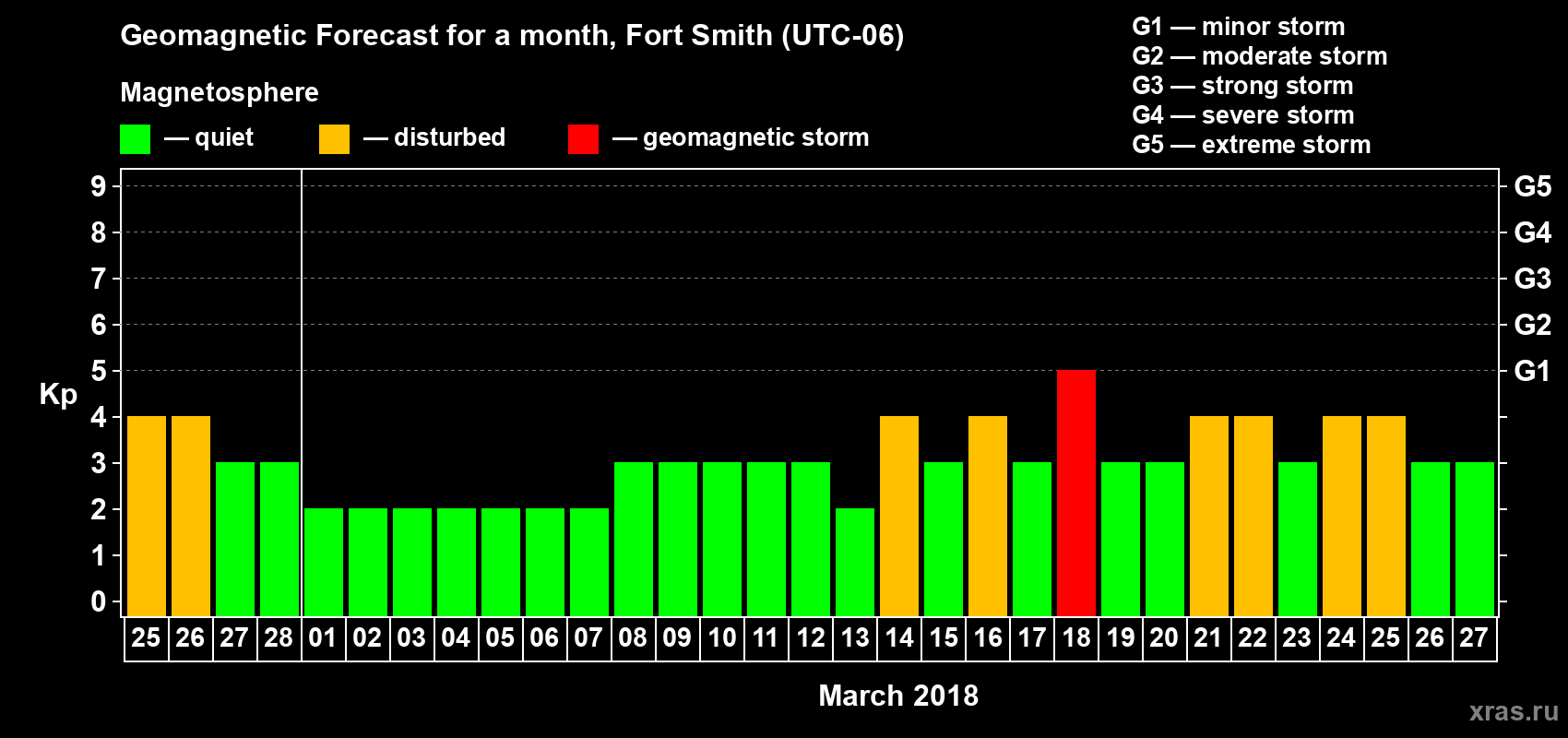The width and height of the screenshot is (1568, 738).
Task: Click the yellow bar above date 24
Action: (x=1342, y=517)
